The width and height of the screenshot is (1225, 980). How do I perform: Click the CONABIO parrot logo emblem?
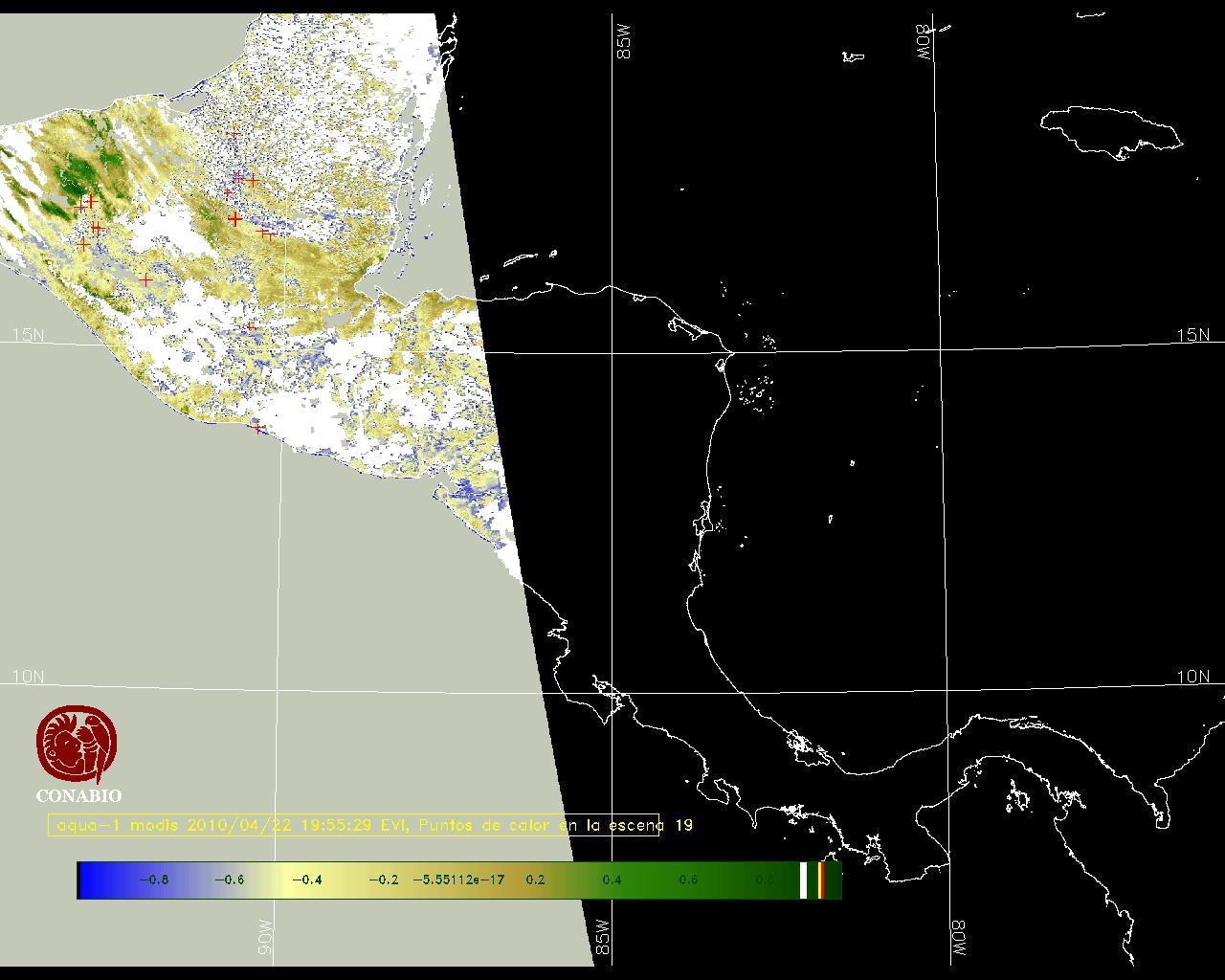[77, 744]
